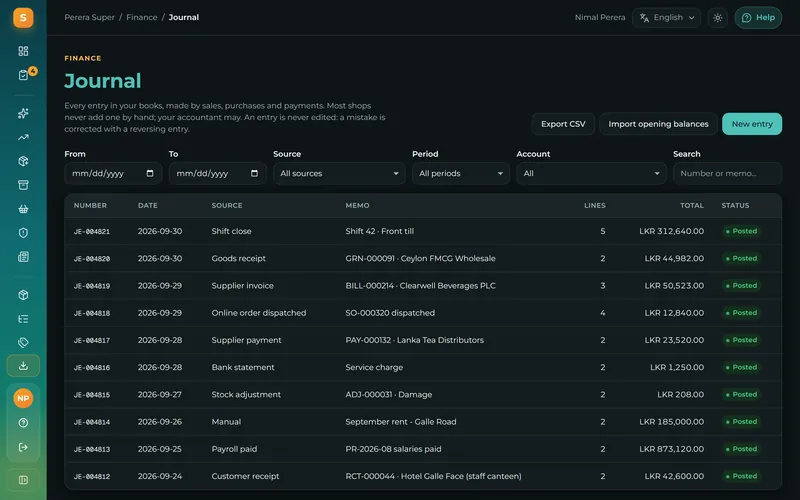Click Import opening balances button
The height and width of the screenshot is (500, 800).
tap(658, 124)
